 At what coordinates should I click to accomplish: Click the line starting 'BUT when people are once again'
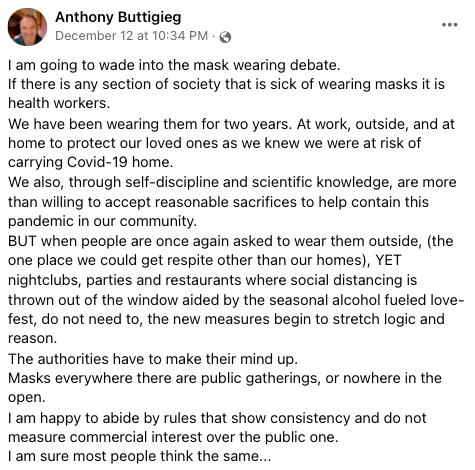pyautogui.click(x=231, y=241)
